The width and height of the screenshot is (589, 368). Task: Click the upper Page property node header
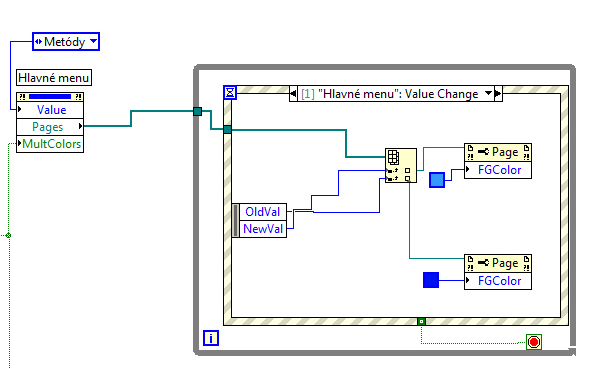(x=498, y=152)
